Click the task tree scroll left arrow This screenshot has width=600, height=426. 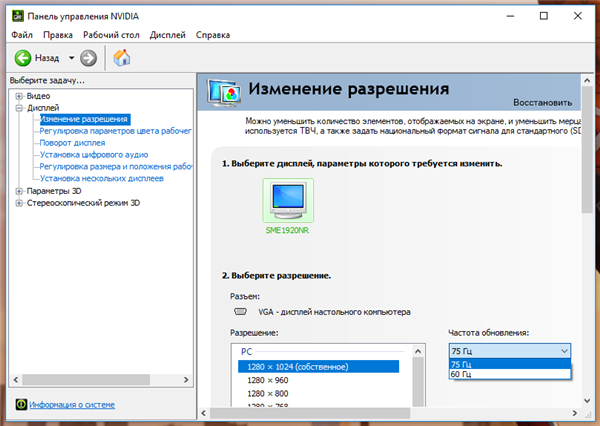point(16,380)
